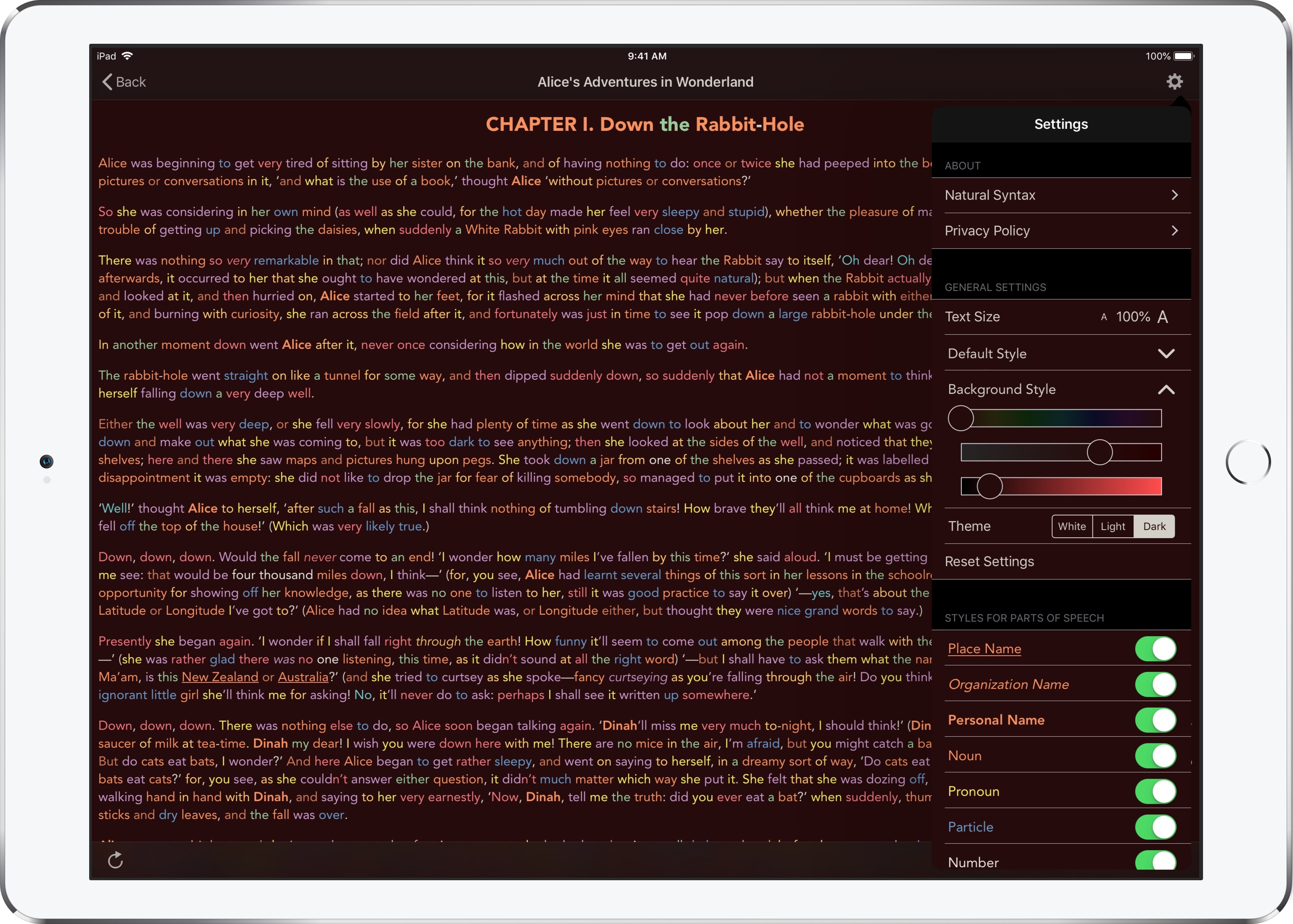
Task: Increase text size with large A
Action: [1162, 317]
